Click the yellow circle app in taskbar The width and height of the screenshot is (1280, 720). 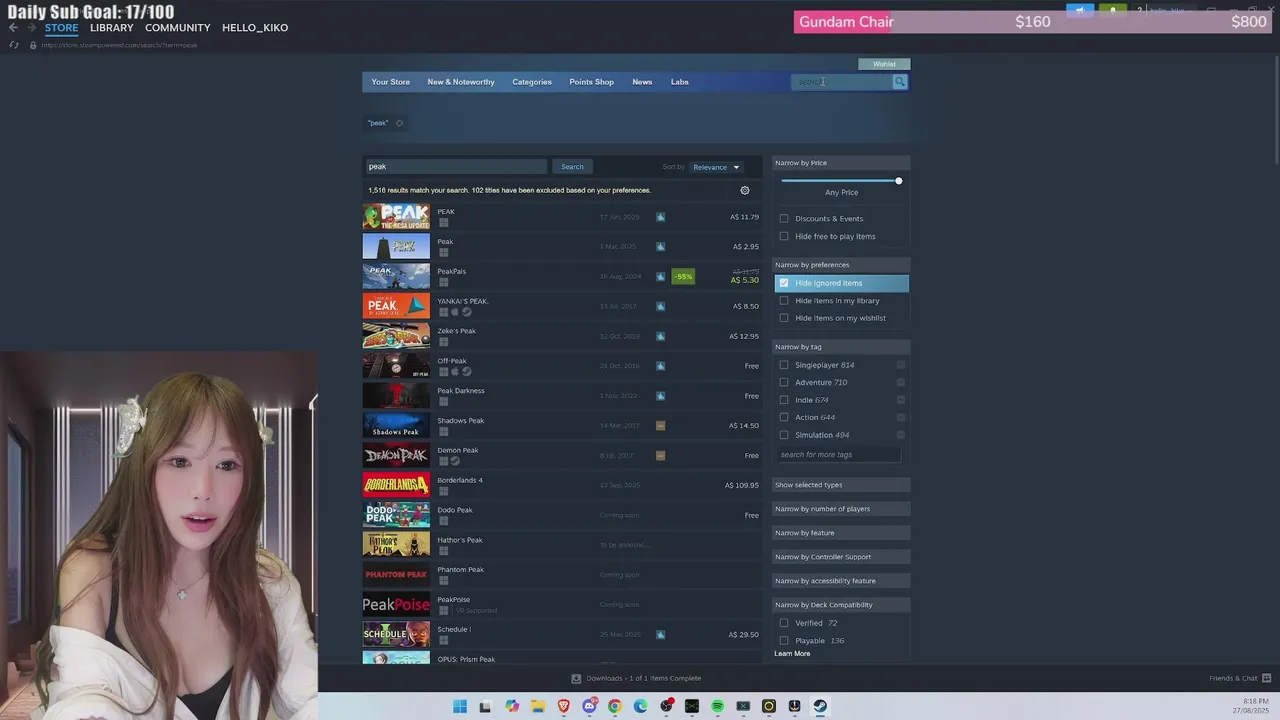[768, 706]
